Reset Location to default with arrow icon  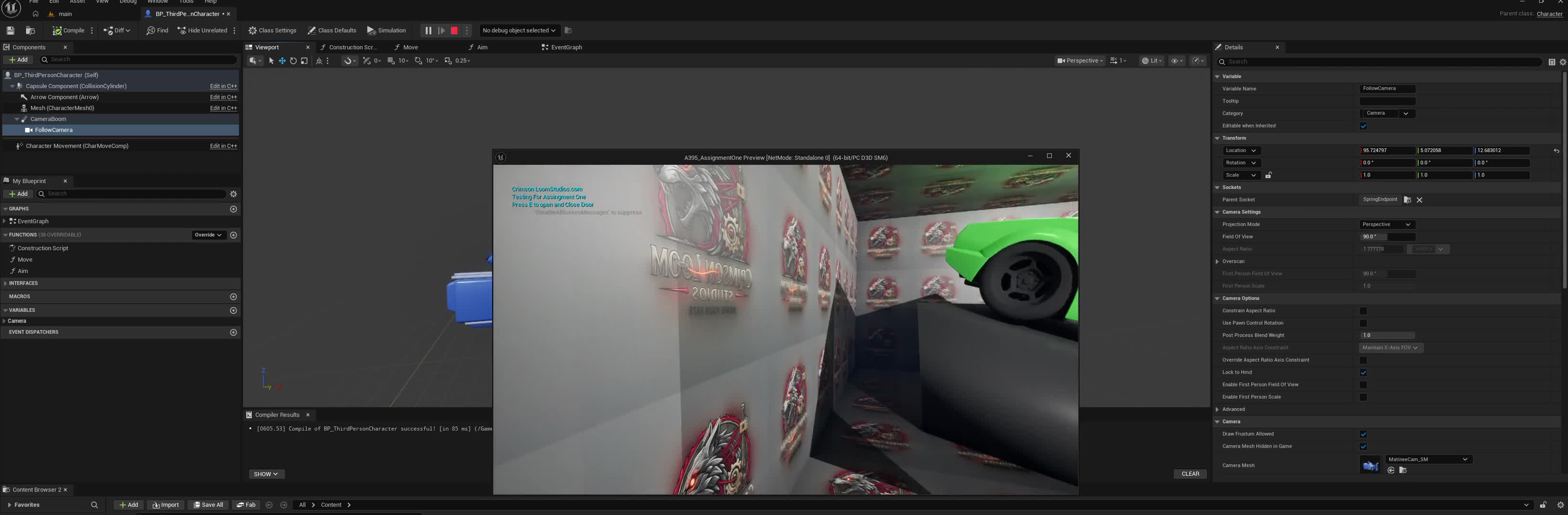(x=1556, y=151)
